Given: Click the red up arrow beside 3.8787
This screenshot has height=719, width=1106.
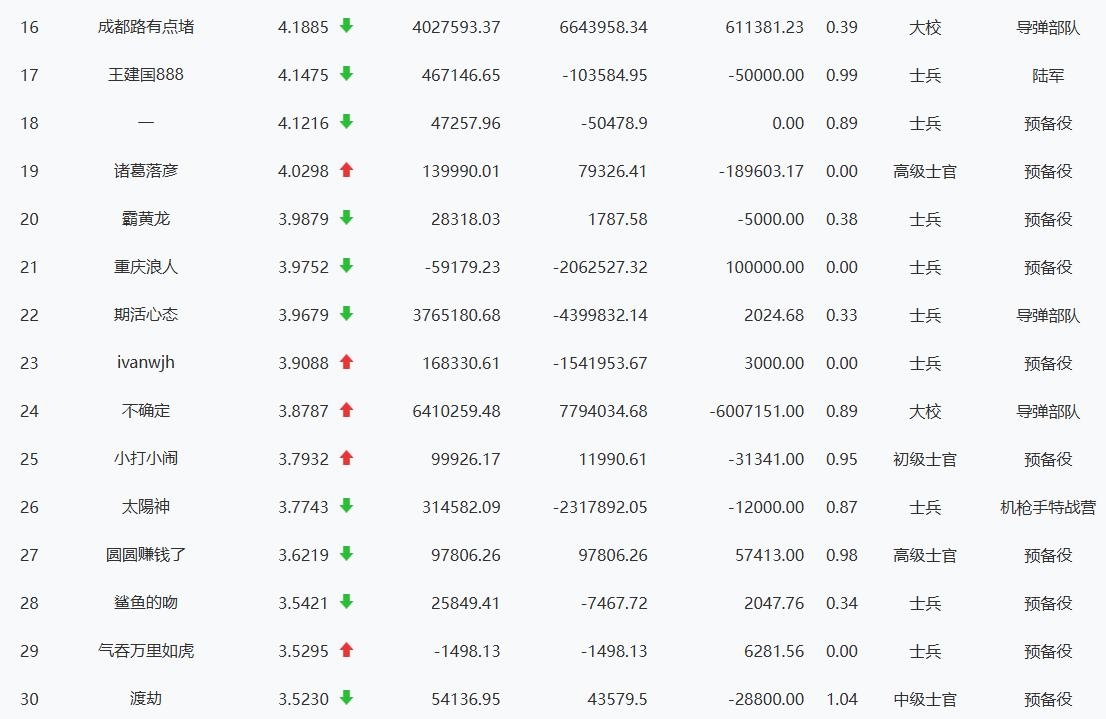Looking at the screenshot, I should pyautogui.click(x=347, y=410).
